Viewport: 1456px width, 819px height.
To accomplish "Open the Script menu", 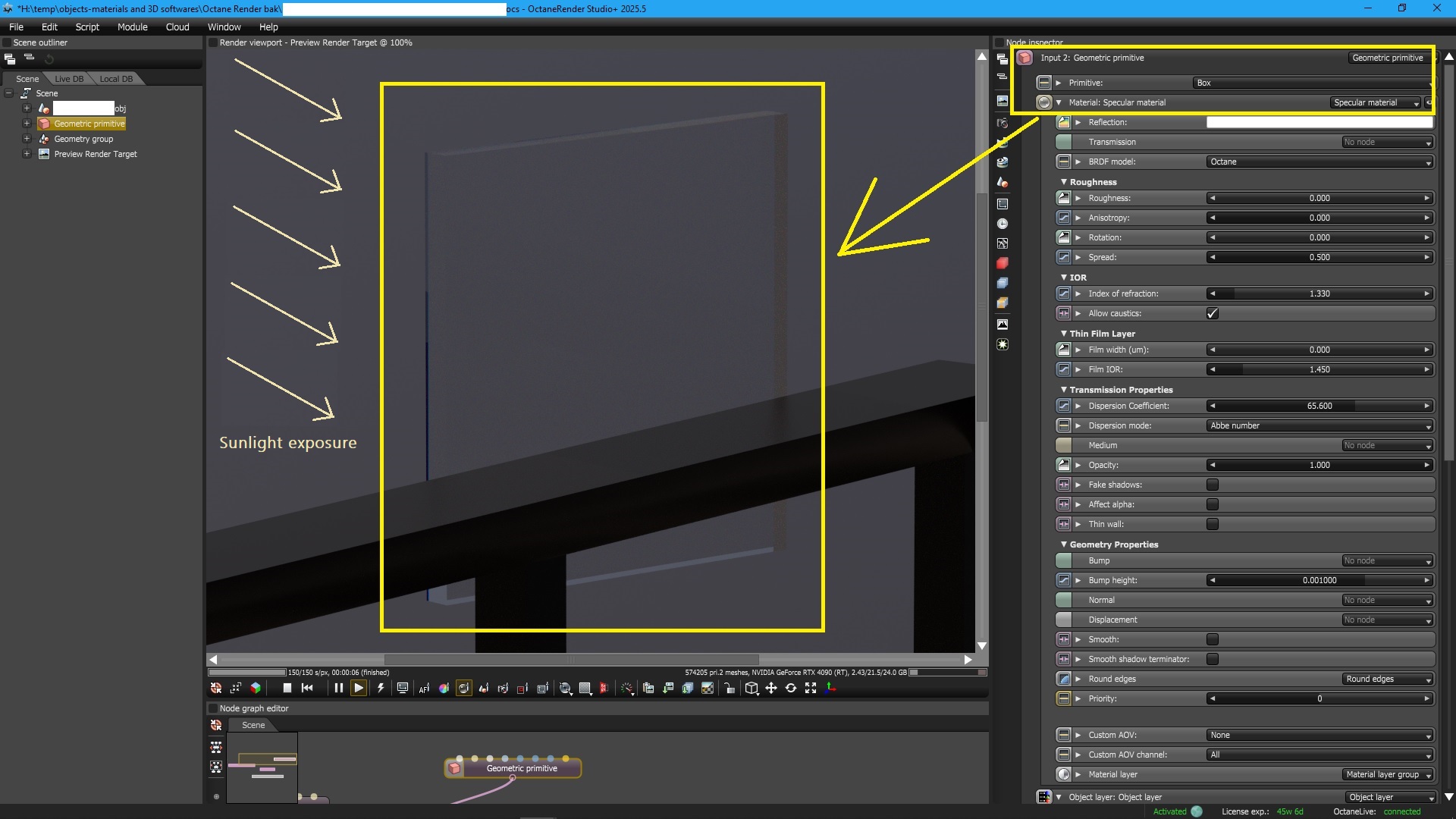I will pos(87,27).
